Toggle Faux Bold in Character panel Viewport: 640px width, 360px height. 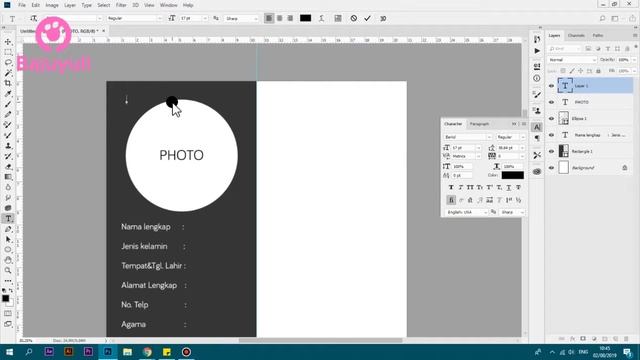point(451,187)
